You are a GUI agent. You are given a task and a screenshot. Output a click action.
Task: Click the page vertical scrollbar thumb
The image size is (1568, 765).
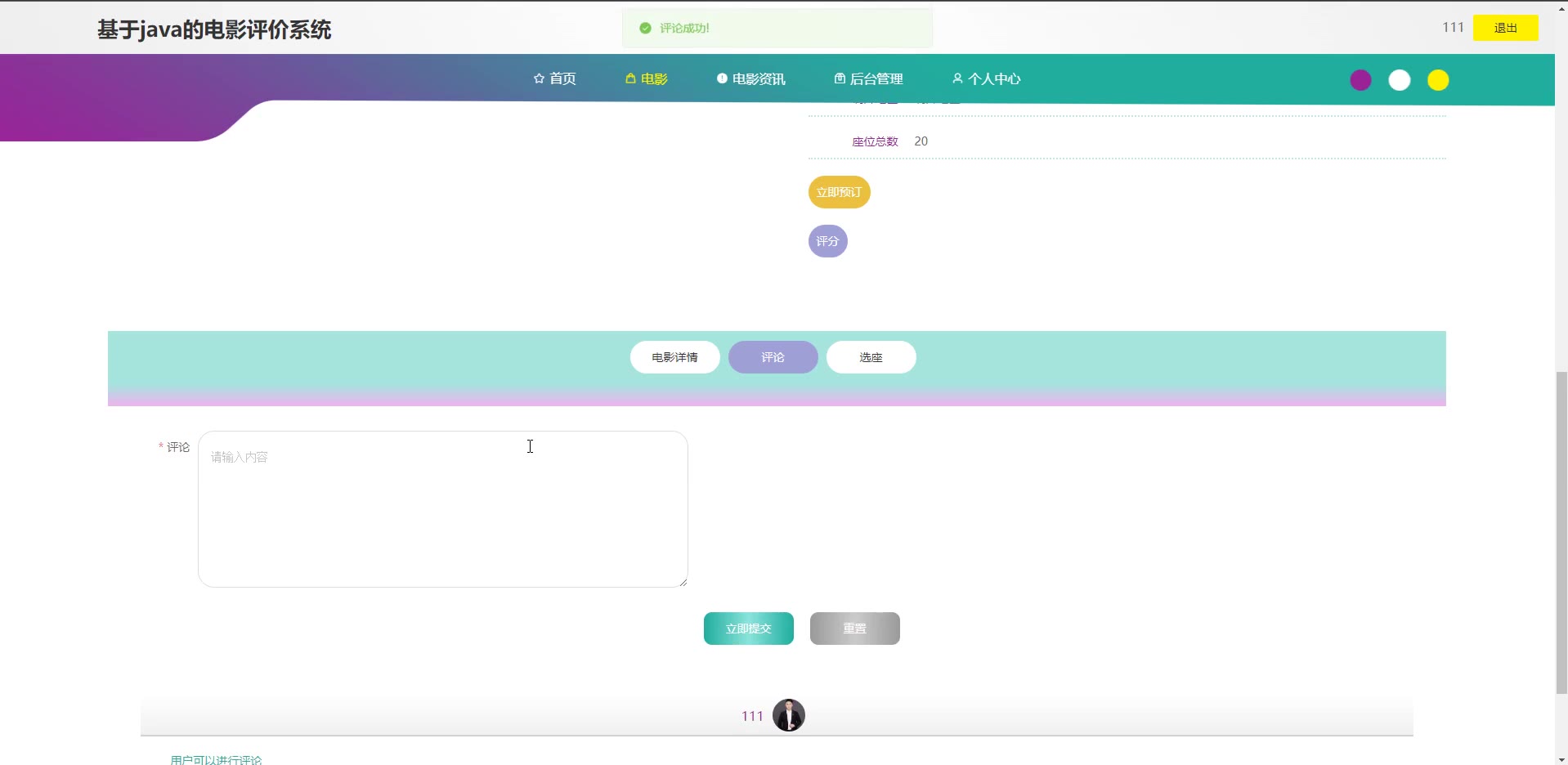coord(1561,533)
